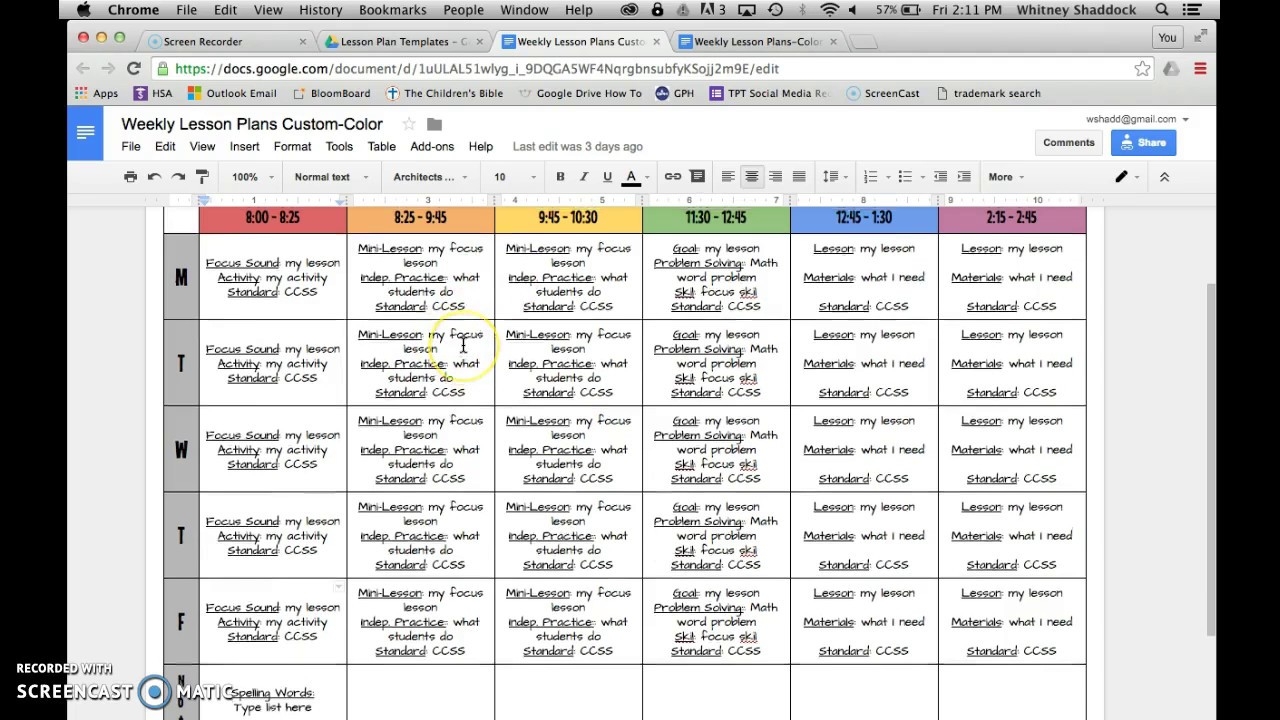Toggle underline formatting

pos(607,176)
